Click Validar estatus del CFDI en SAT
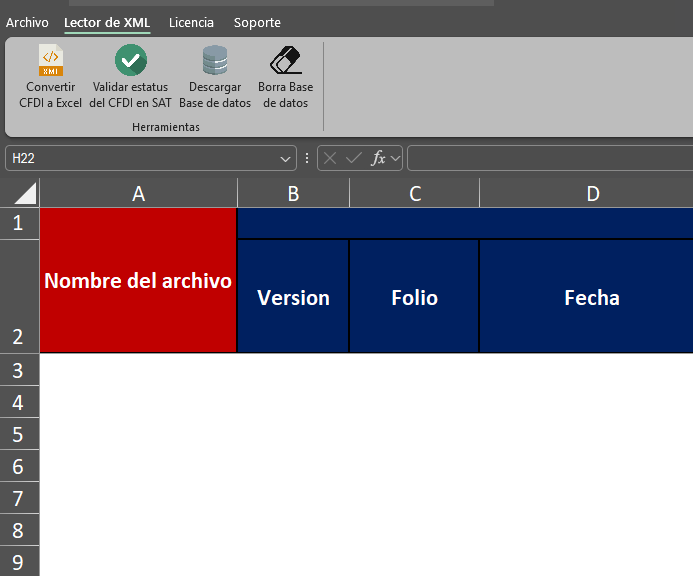 pyautogui.click(x=130, y=62)
